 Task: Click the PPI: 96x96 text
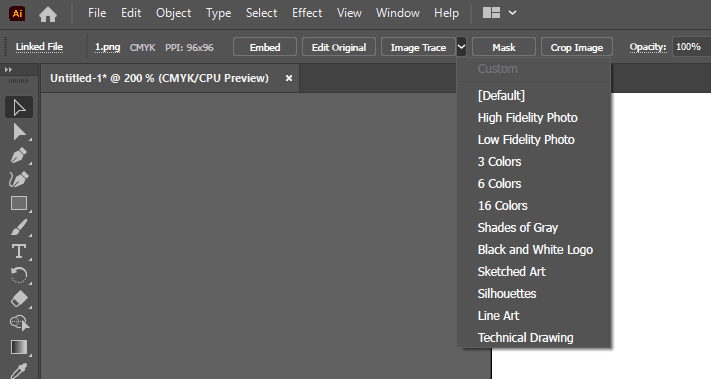click(x=189, y=48)
